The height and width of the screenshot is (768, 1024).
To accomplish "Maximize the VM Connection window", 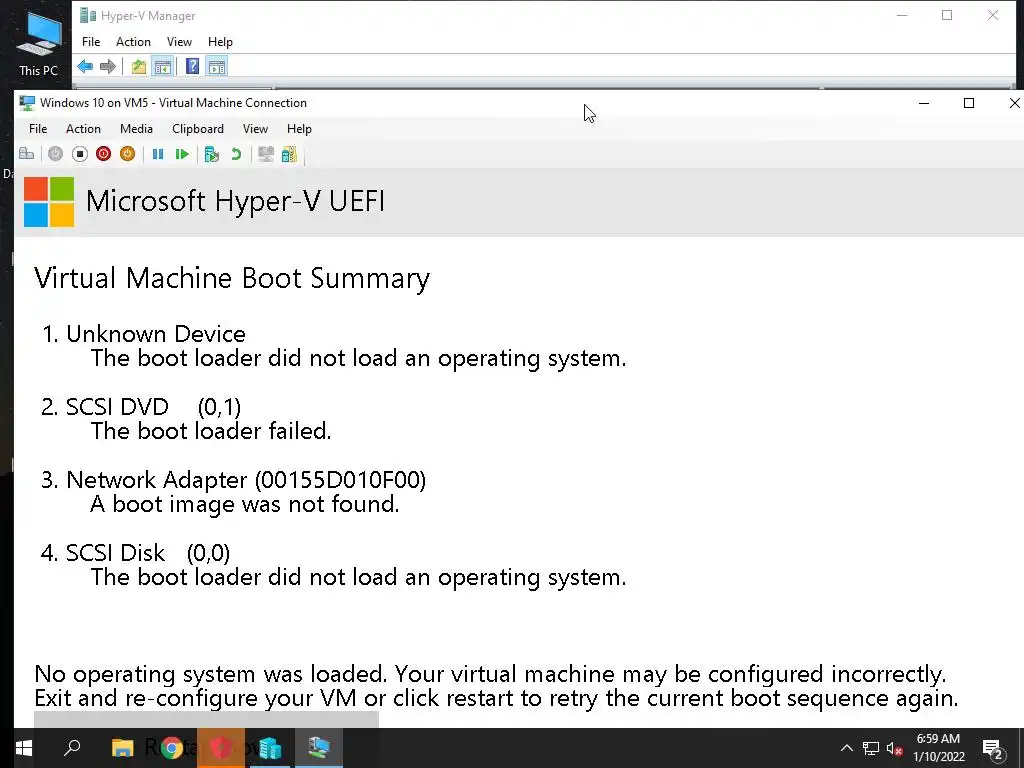I will pyautogui.click(x=969, y=103).
